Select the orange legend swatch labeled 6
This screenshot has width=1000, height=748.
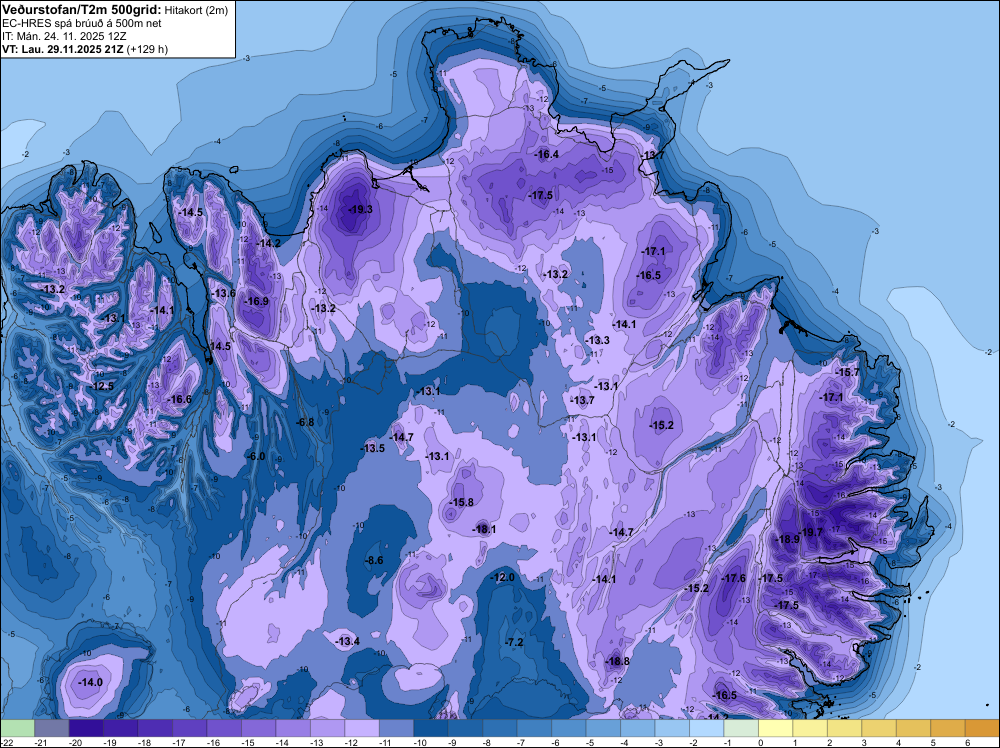coord(982,728)
